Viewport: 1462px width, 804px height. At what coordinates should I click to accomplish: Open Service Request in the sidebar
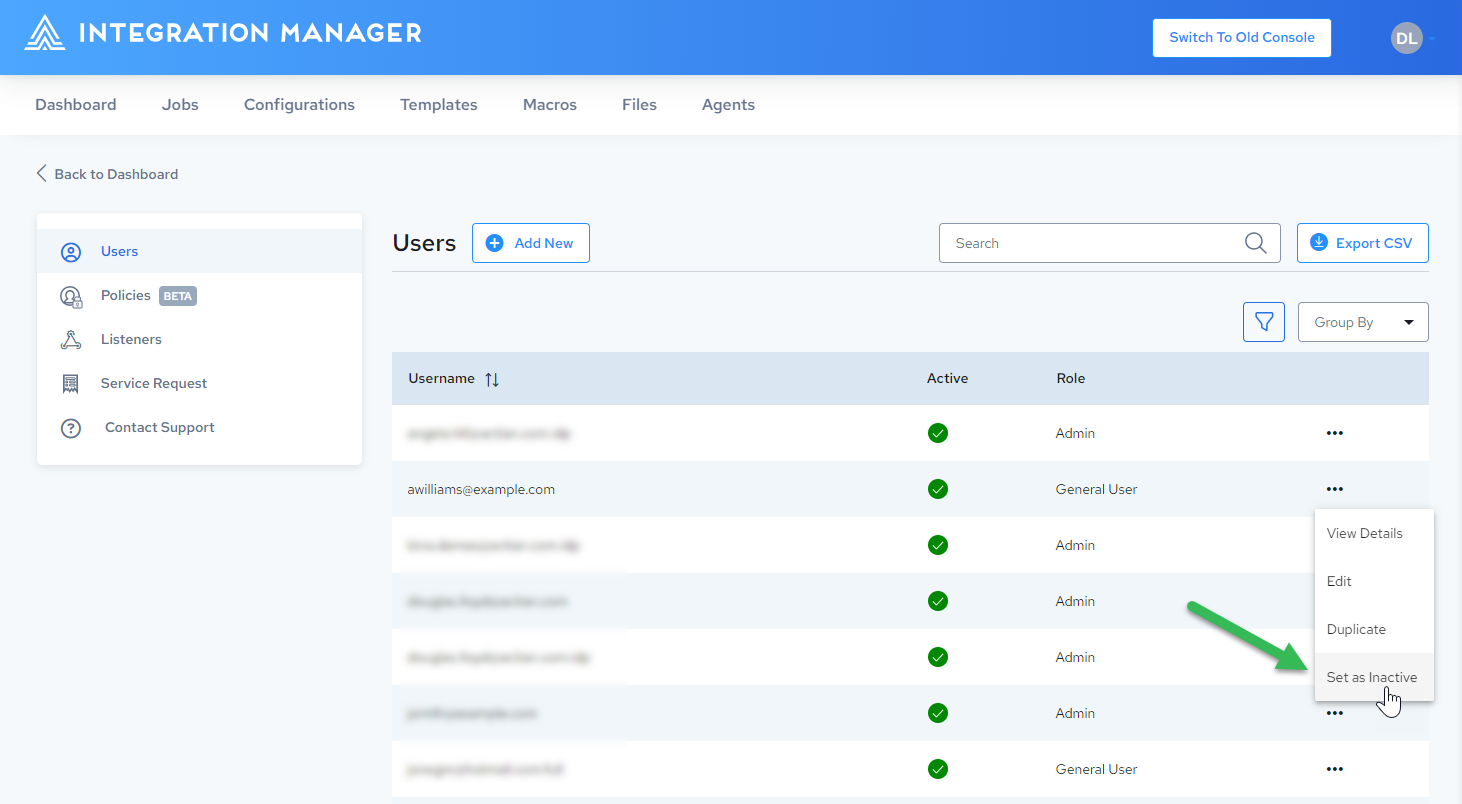199,383
